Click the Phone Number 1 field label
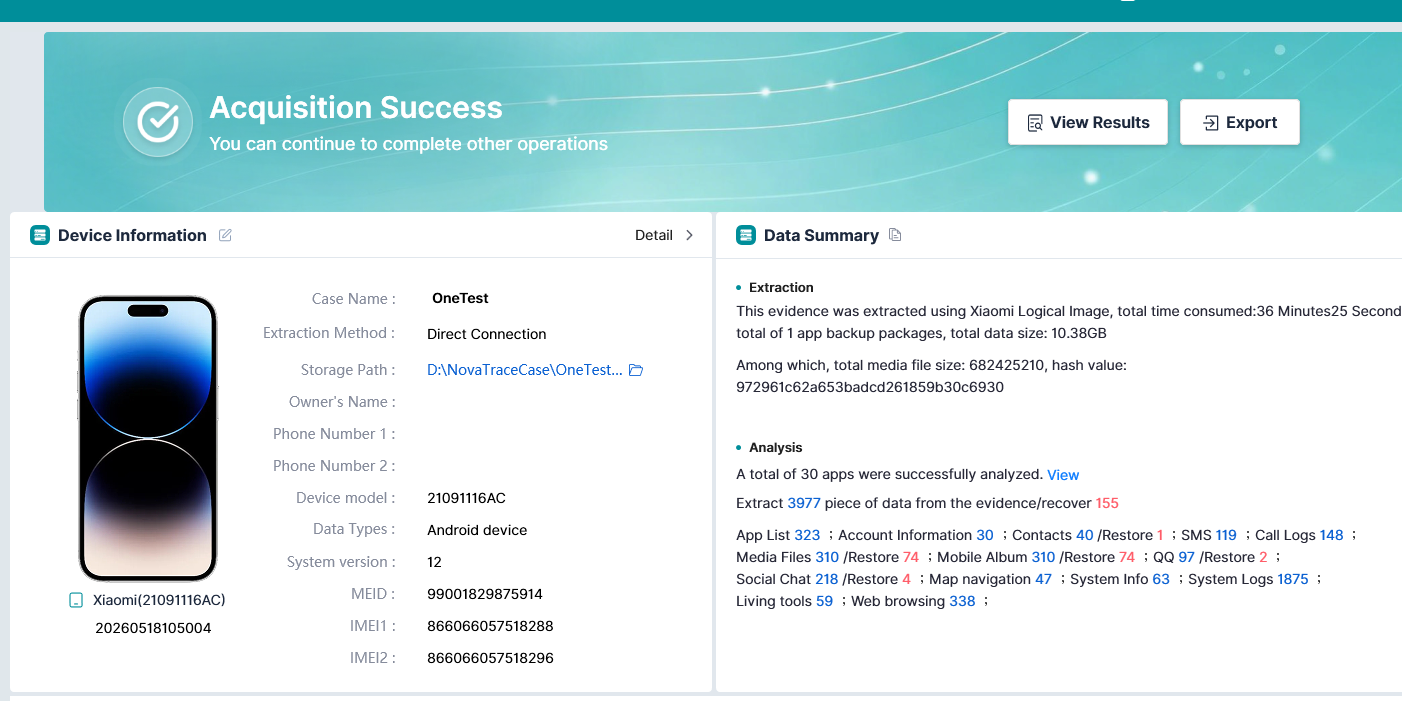1402x701 pixels. (x=334, y=434)
